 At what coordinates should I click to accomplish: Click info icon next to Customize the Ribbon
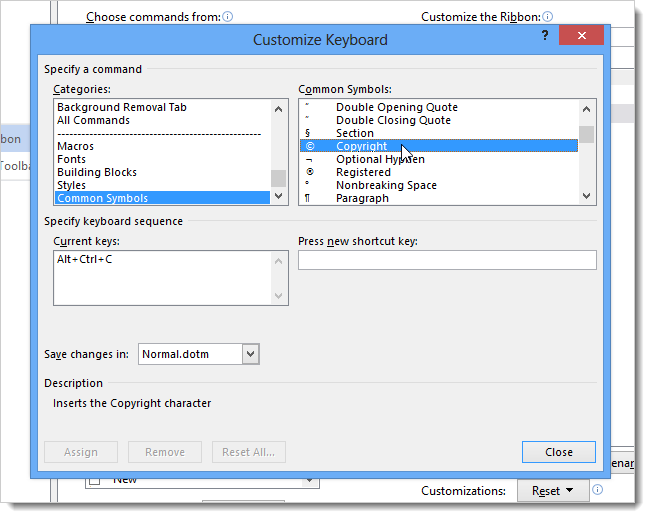pyautogui.click(x=548, y=17)
